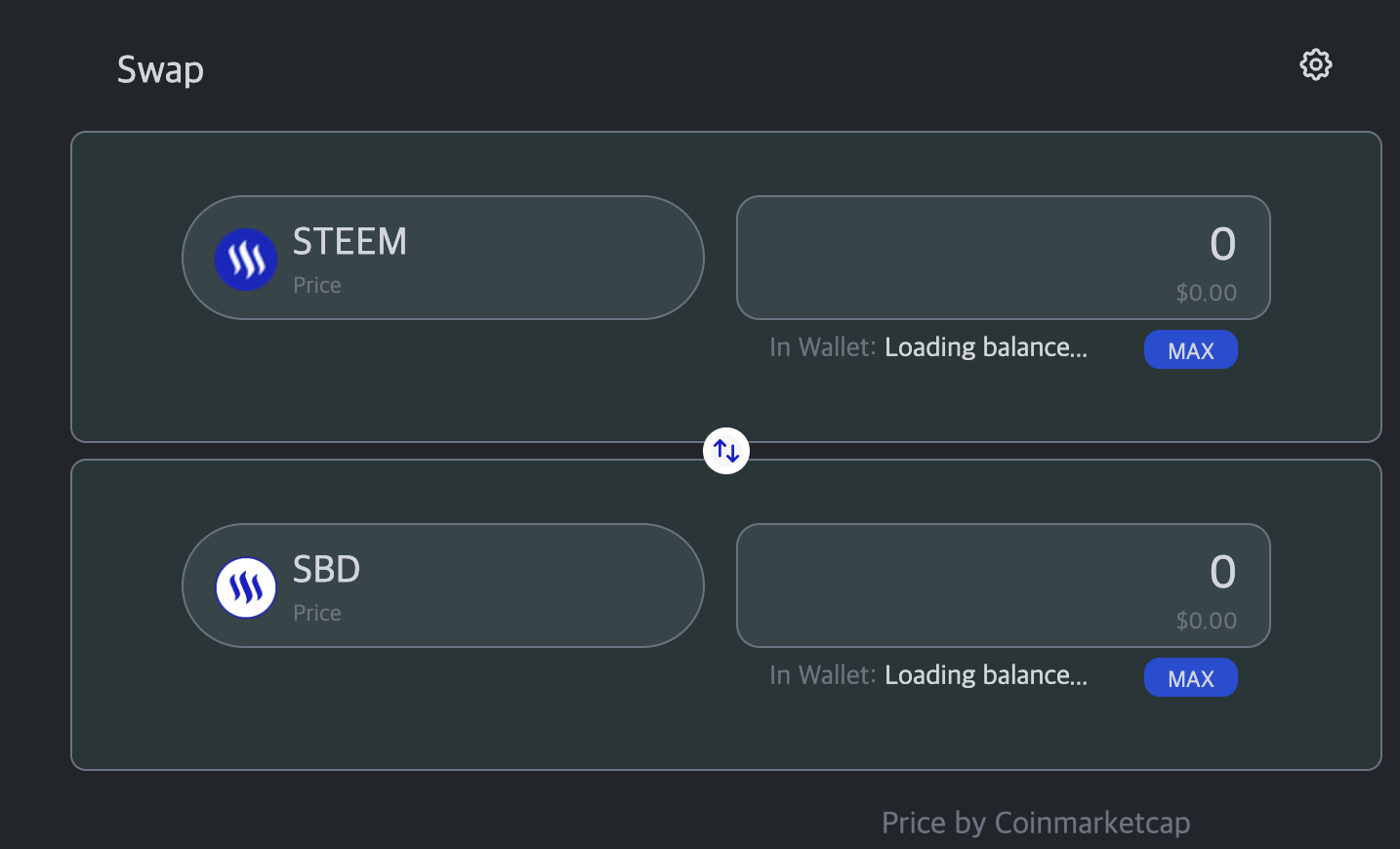Click the $0.00 value in SBD box
Image resolution: width=1400 pixels, height=849 pixels.
tap(1206, 622)
